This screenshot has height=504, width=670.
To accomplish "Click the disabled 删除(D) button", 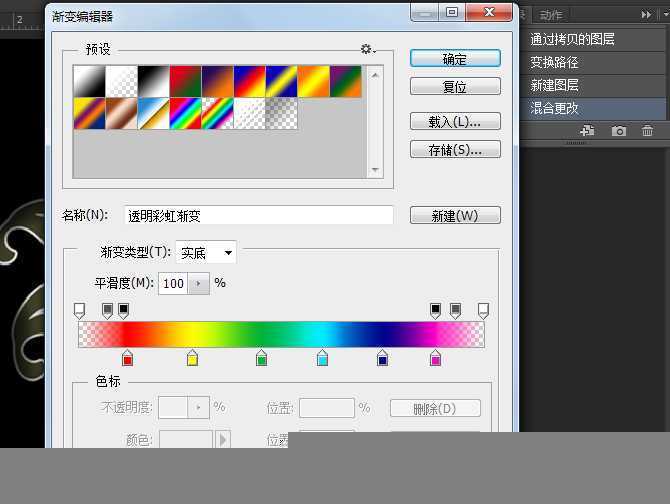I will point(435,408).
